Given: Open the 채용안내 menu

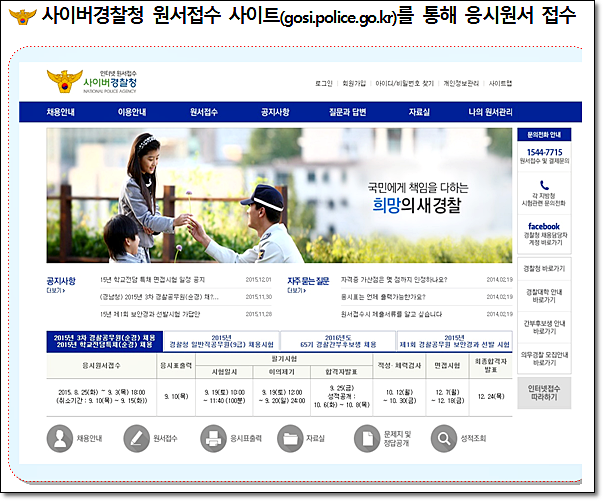Looking at the screenshot, I should click(x=61, y=112).
